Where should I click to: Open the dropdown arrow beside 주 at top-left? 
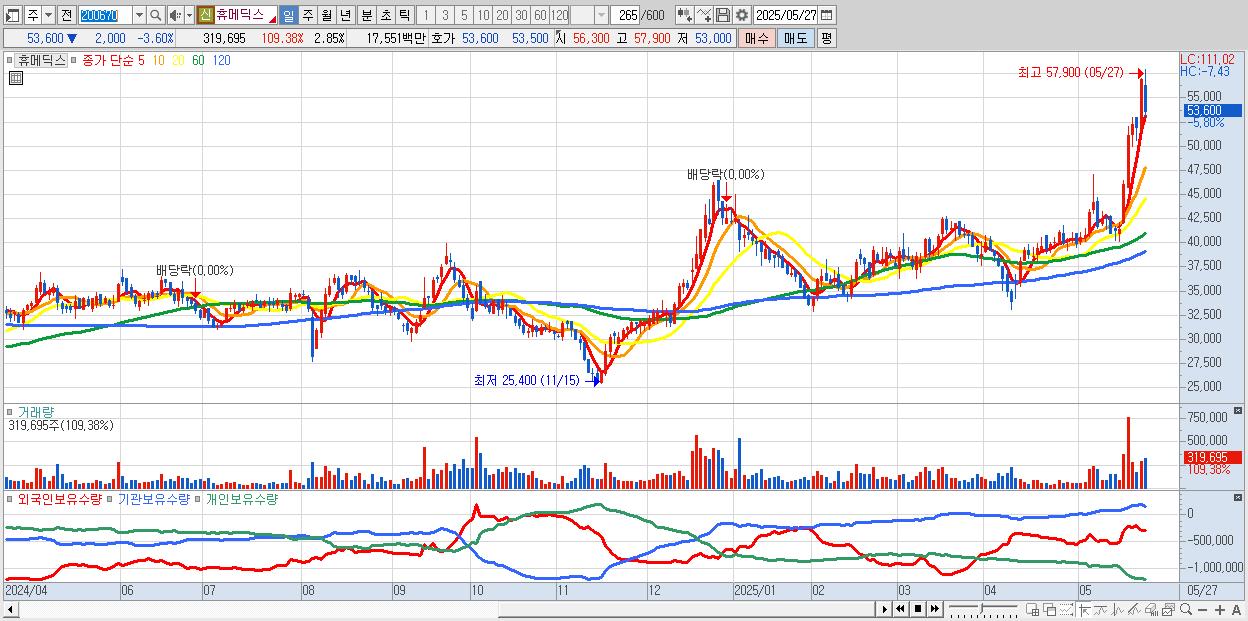48,15
